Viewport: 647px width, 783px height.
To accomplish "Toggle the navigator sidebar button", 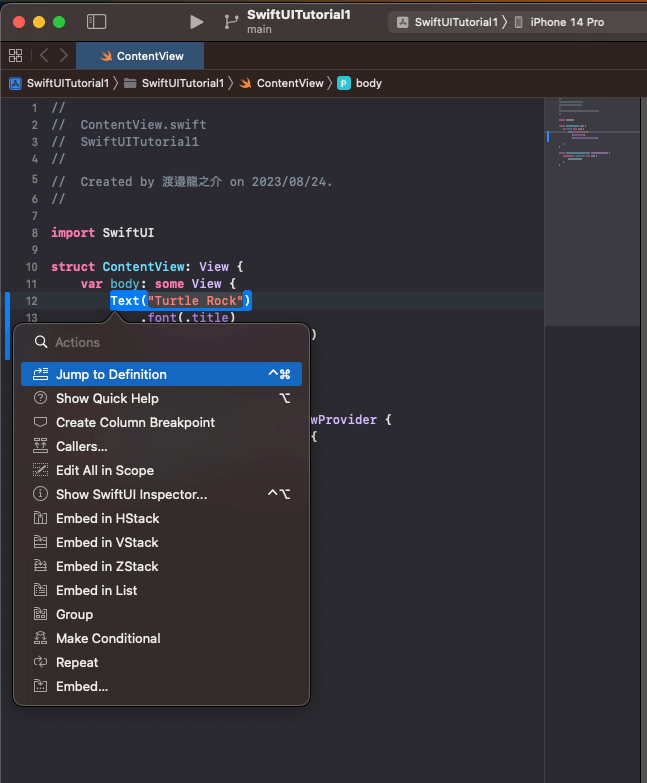I will [x=96, y=21].
